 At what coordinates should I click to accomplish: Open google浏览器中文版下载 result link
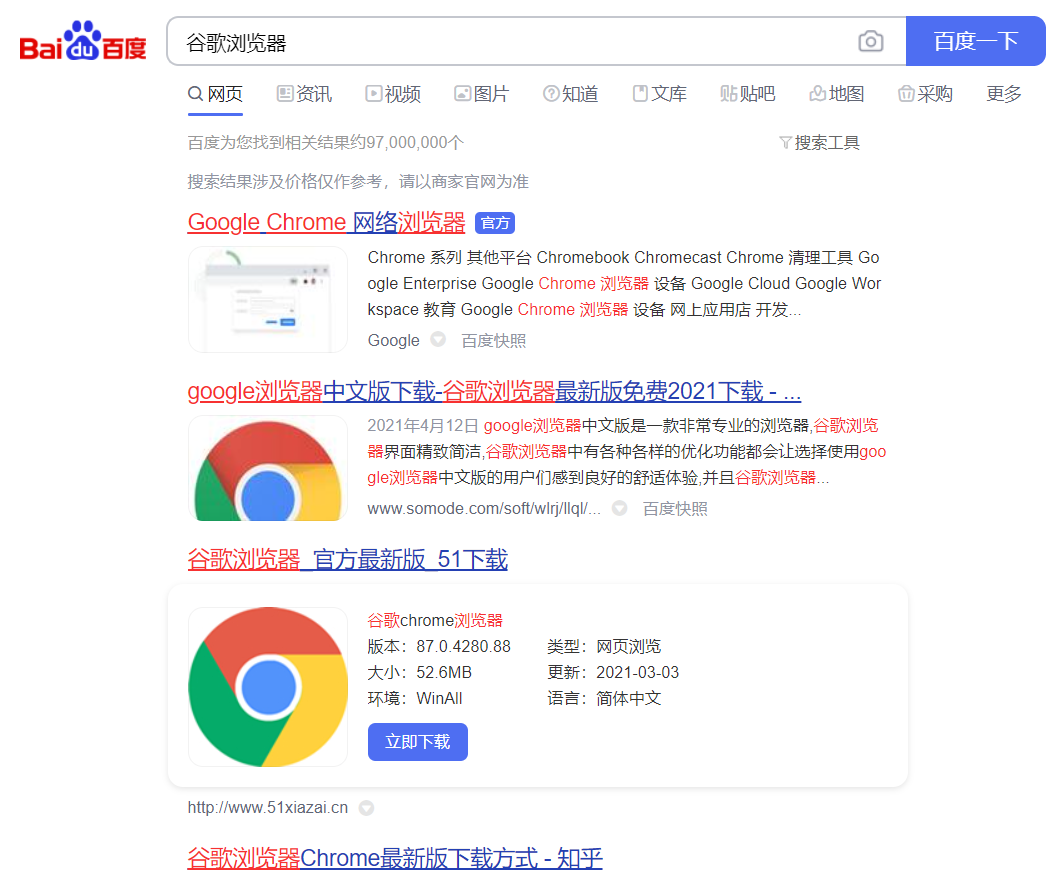[x=494, y=391]
